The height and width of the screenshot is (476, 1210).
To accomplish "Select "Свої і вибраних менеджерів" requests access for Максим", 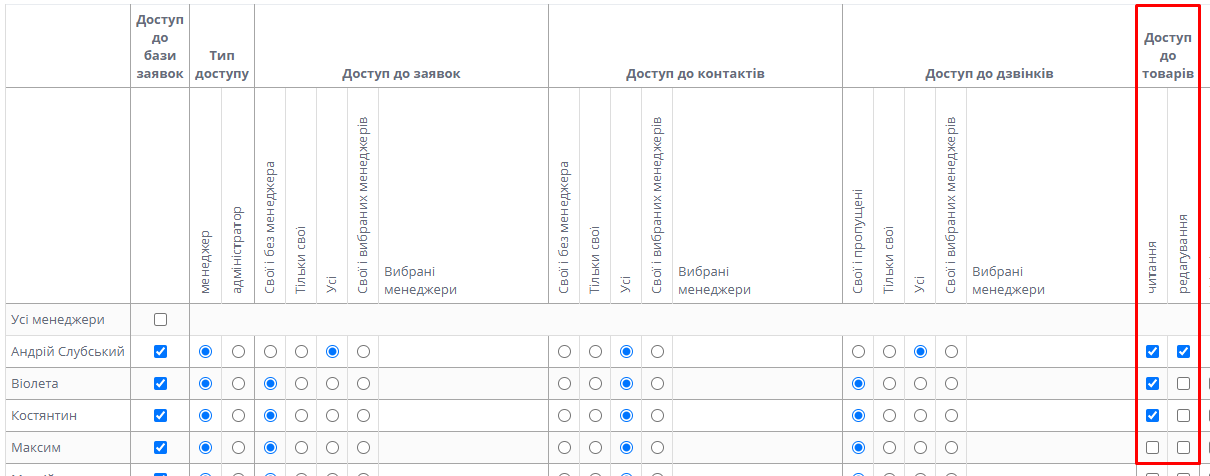I will [x=364, y=447].
